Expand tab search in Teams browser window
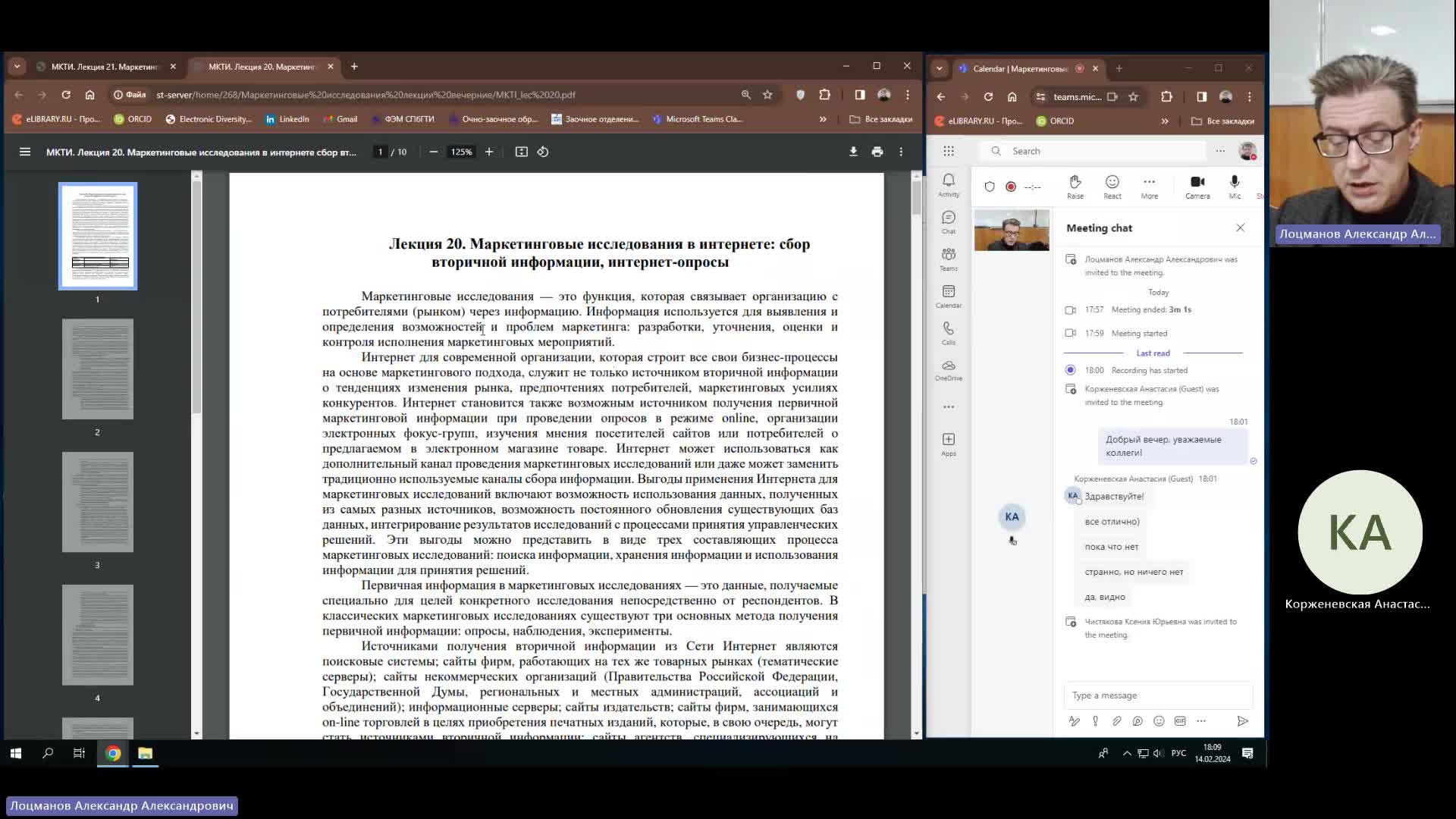This screenshot has width=1456, height=819. click(x=940, y=68)
